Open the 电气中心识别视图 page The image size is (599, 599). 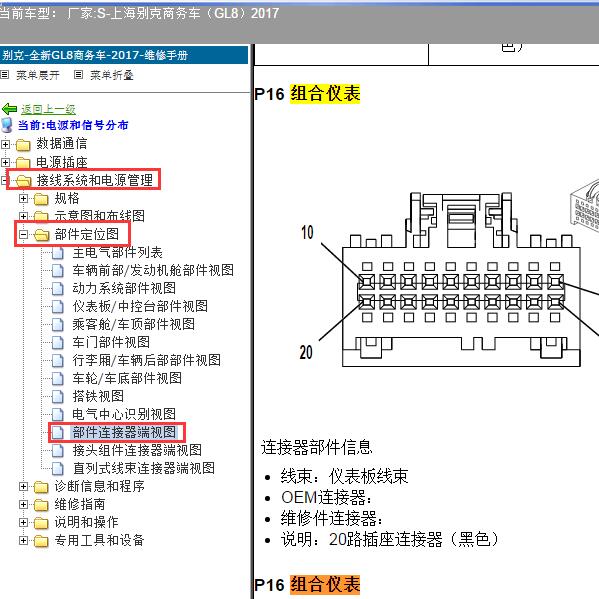(124, 414)
